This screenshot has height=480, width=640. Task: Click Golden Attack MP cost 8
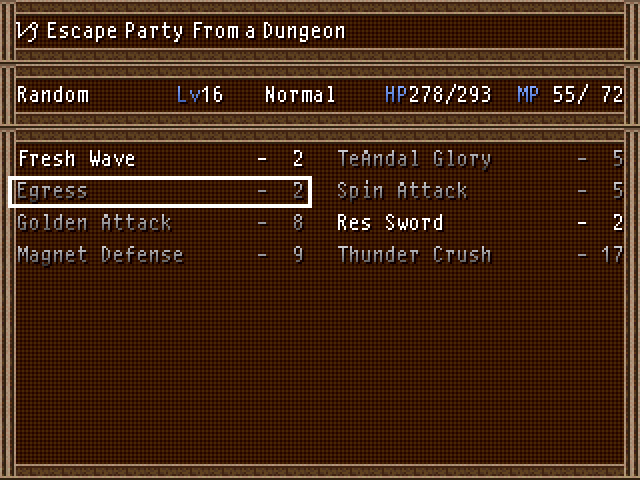(298, 223)
